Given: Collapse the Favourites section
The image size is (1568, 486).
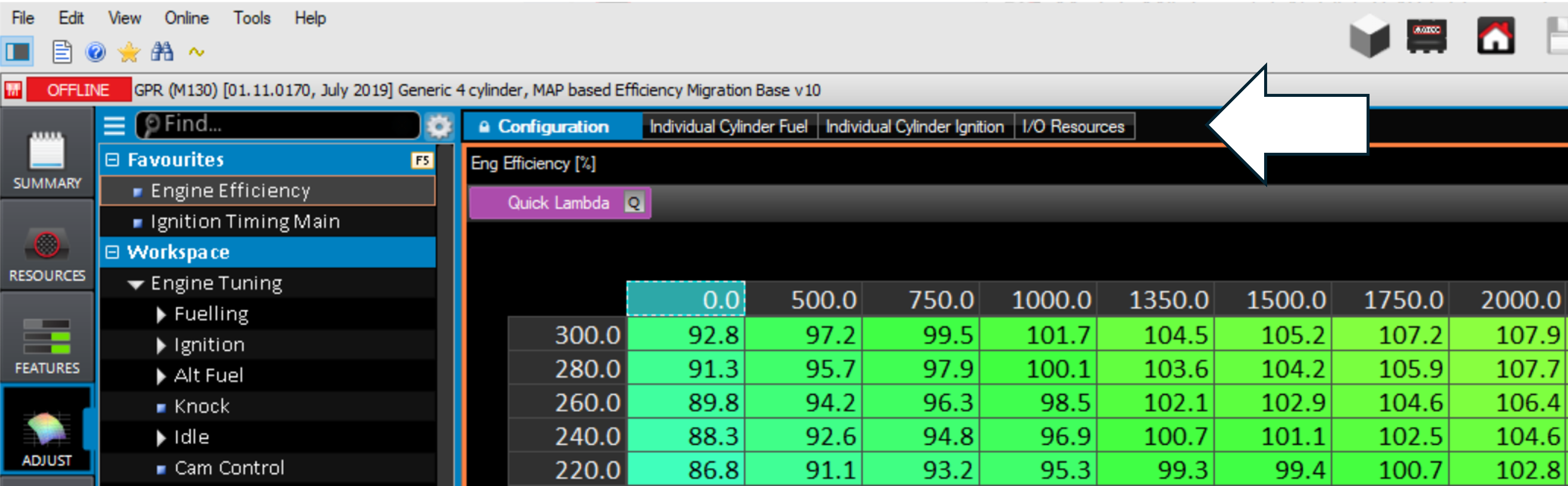Looking at the screenshot, I should (x=112, y=160).
